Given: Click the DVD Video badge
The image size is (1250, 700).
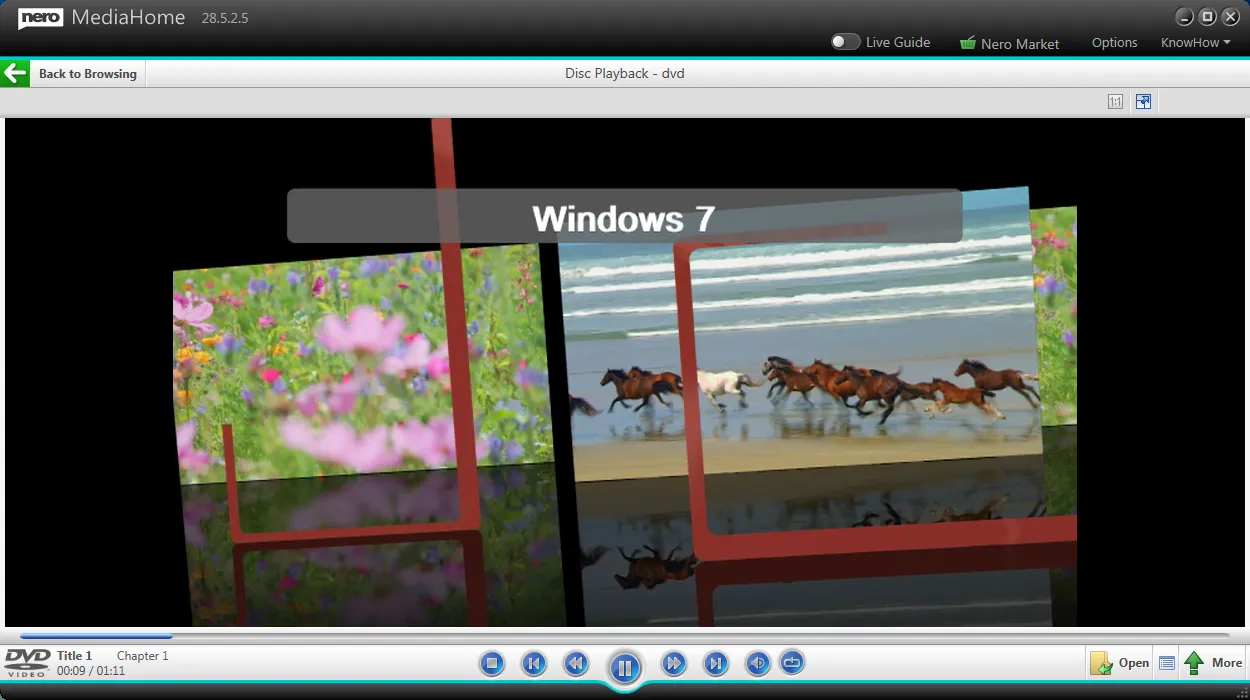Looking at the screenshot, I should click(26, 663).
